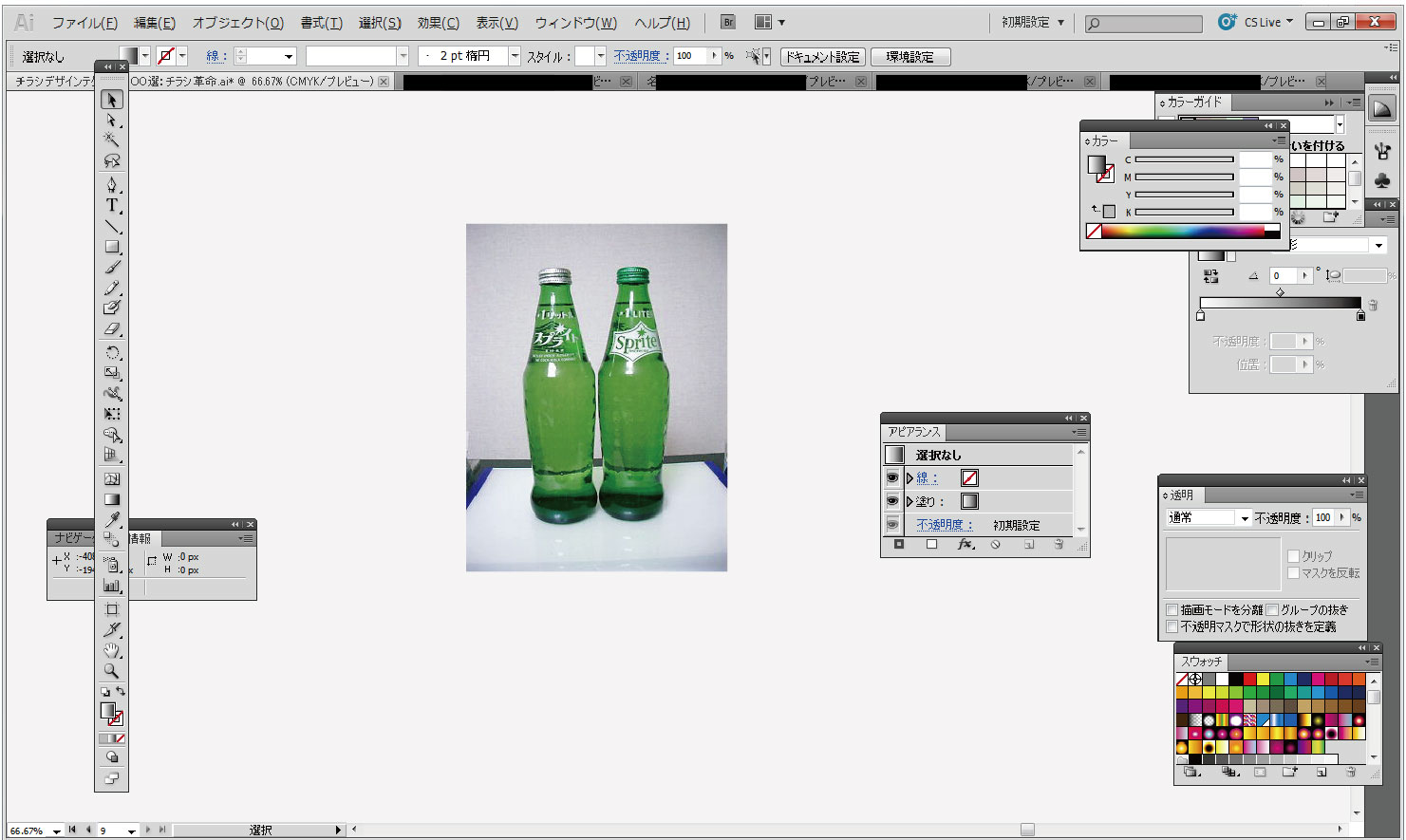The height and width of the screenshot is (840, 1406).
Task: Open the オブジェクト(O) menu
Action: tap(238, 23)
